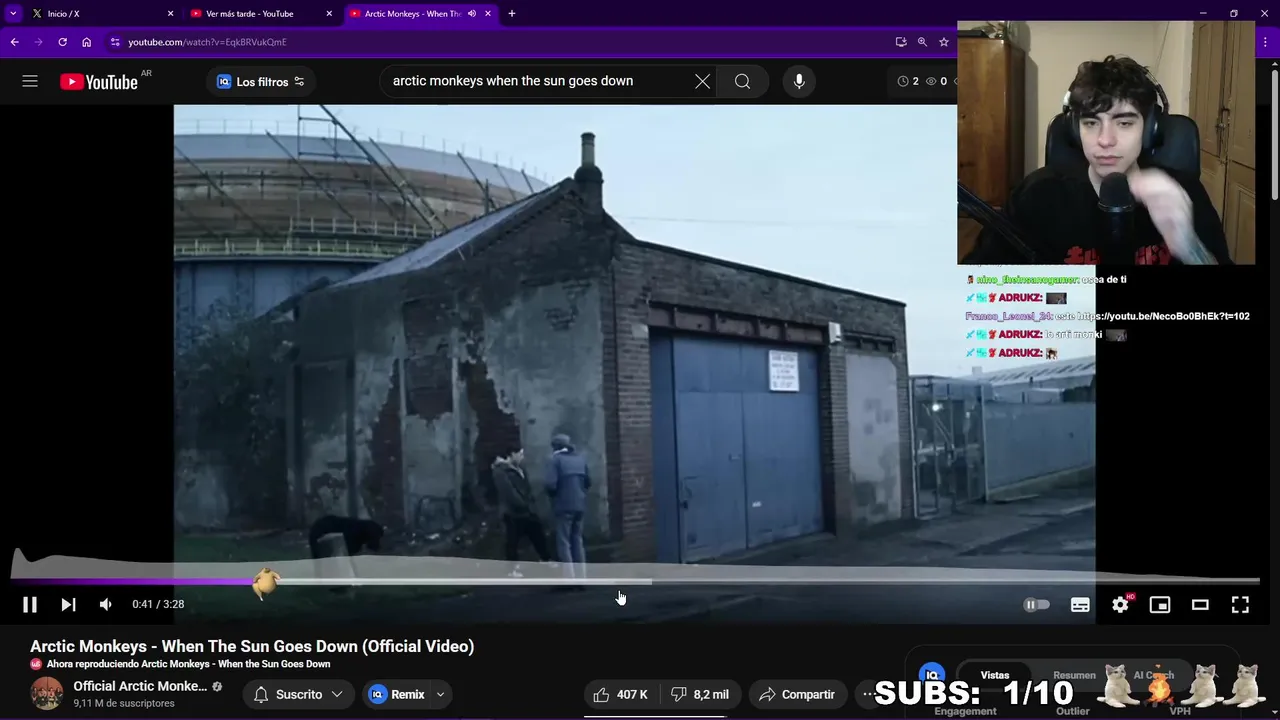Viewport: 1280px width, 720px height.
Task: Open the Official Arctic Monkeys channel name
Action: pos(140,686)
